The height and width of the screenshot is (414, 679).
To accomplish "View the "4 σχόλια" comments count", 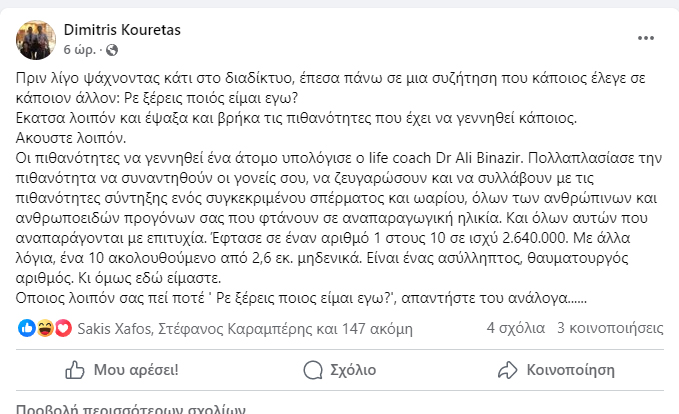I will [x=516, y=328].
